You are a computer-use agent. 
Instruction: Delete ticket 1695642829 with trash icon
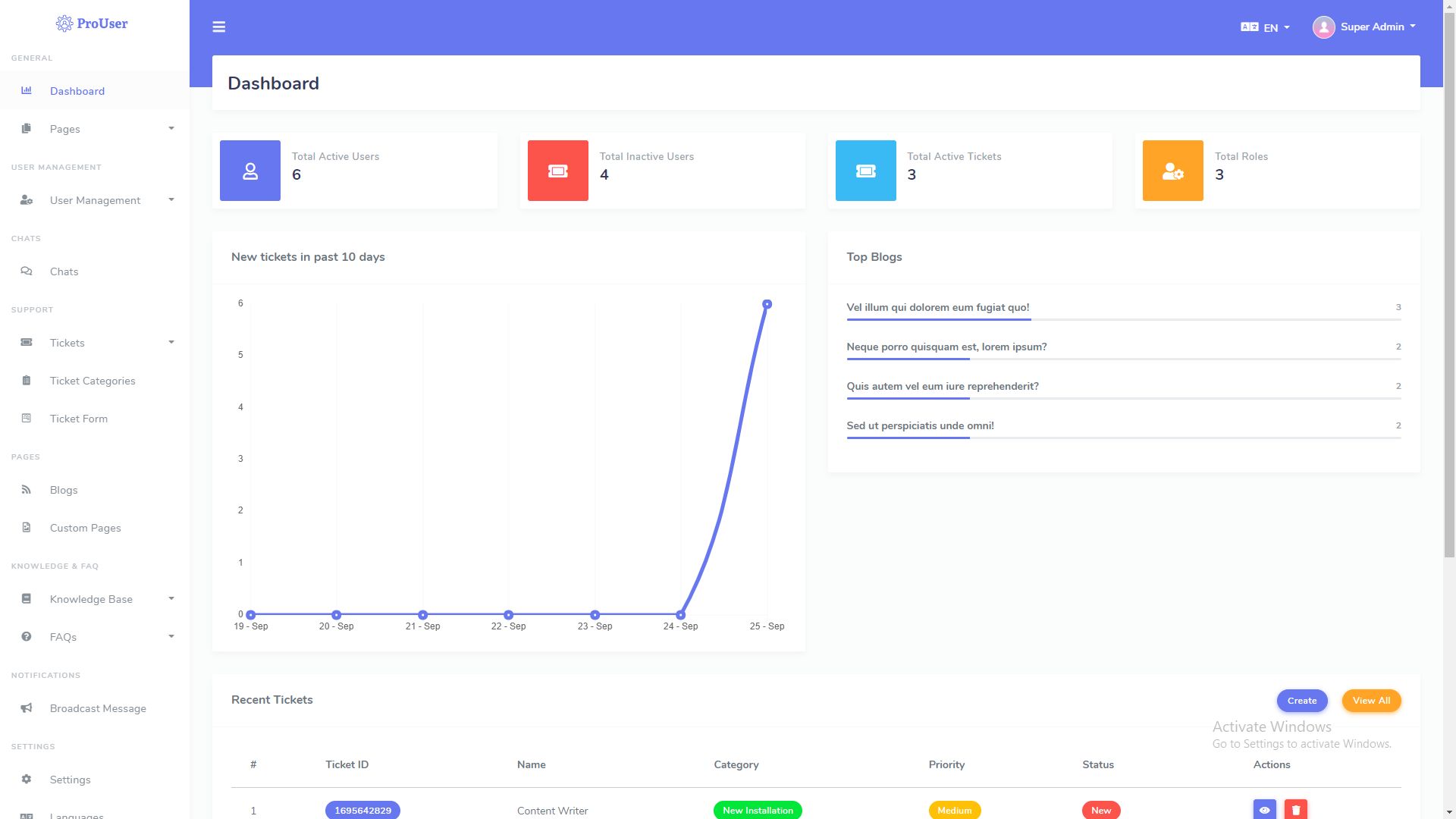pyautogui.click(x=1296, y=810)
